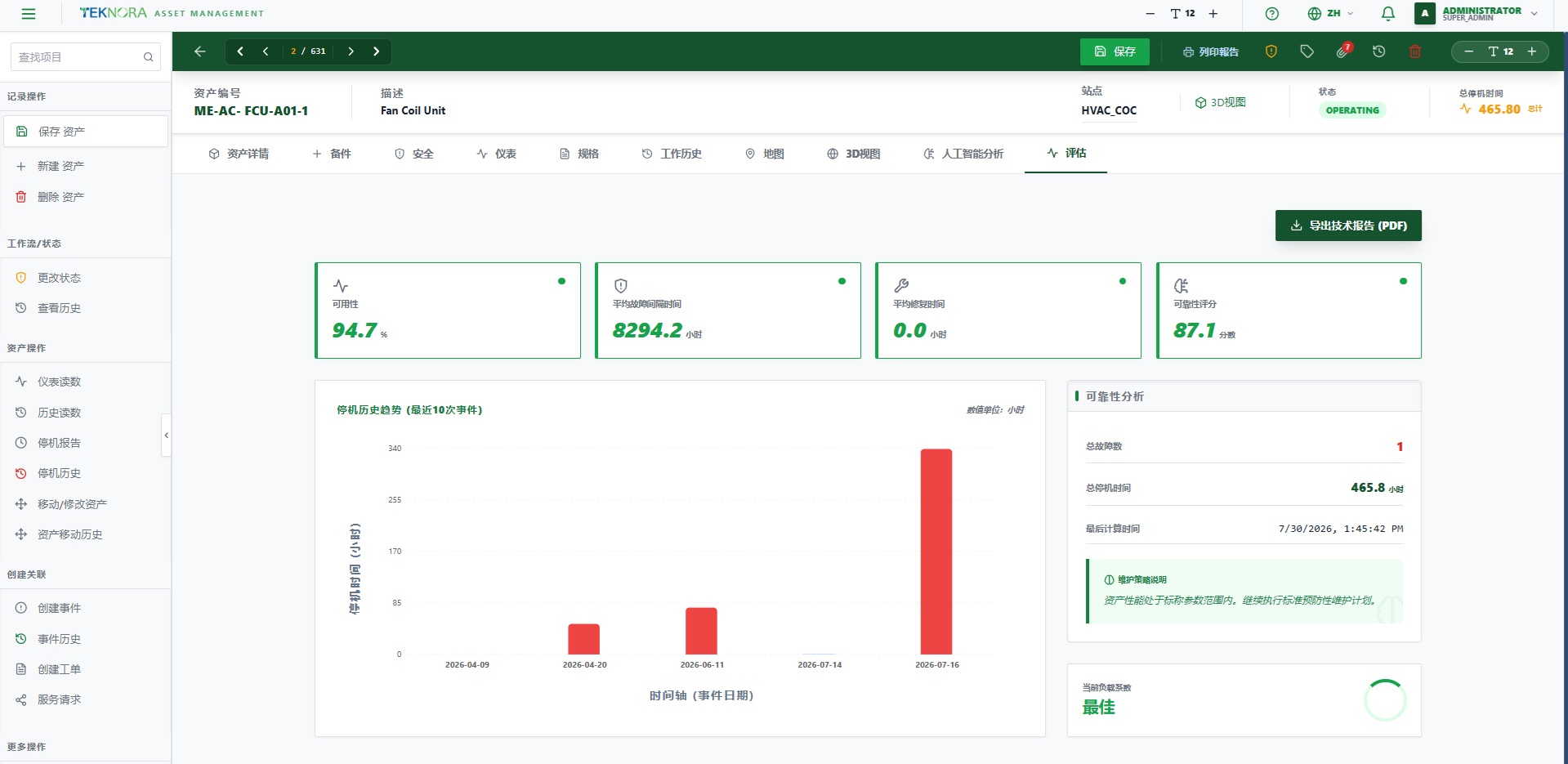
Task: Click the OPERATING status badge
Action: [1352, 110]
